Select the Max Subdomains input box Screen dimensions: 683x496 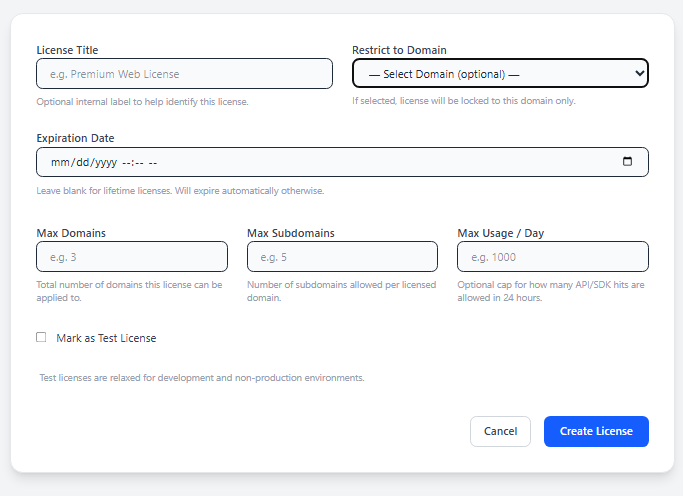pos(342,257)
